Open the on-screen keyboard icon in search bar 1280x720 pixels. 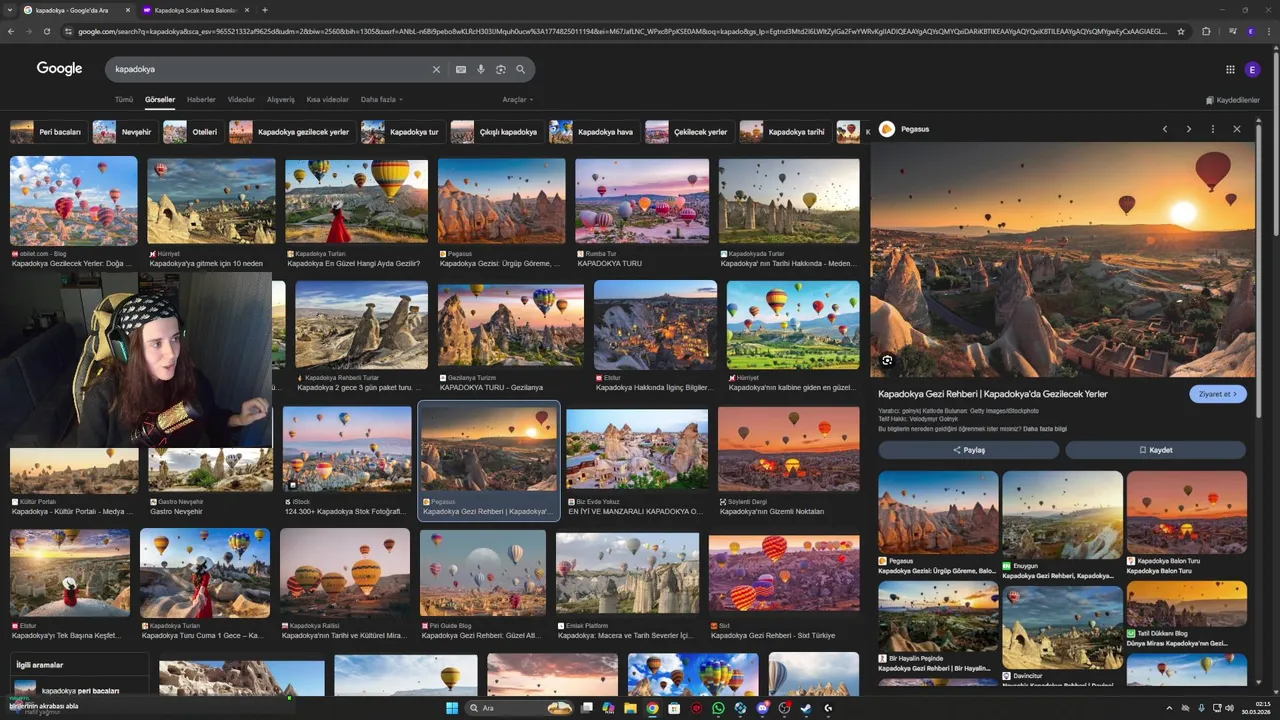[x=460, y=69]
